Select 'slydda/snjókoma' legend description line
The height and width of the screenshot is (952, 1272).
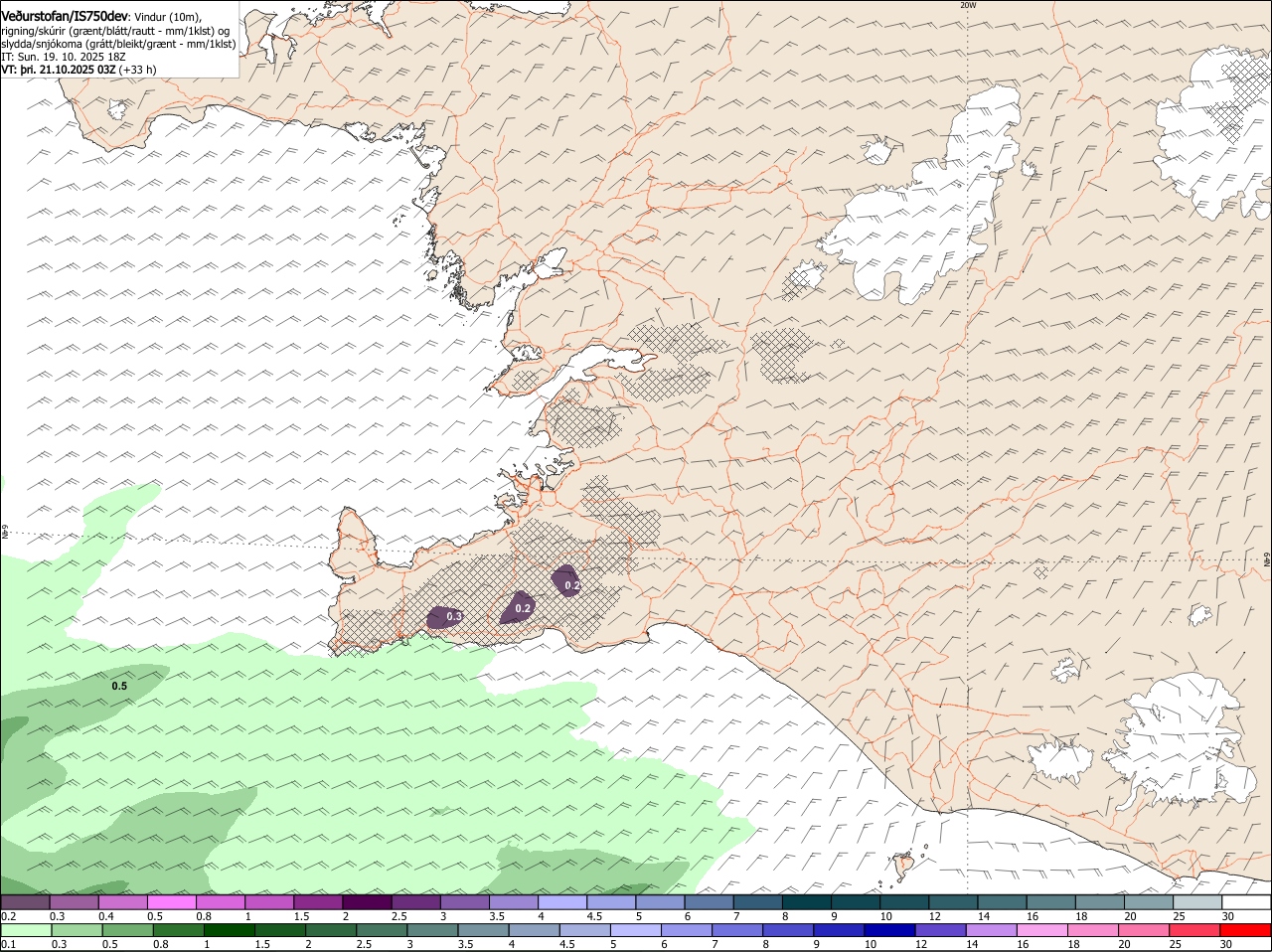(118, 44)
